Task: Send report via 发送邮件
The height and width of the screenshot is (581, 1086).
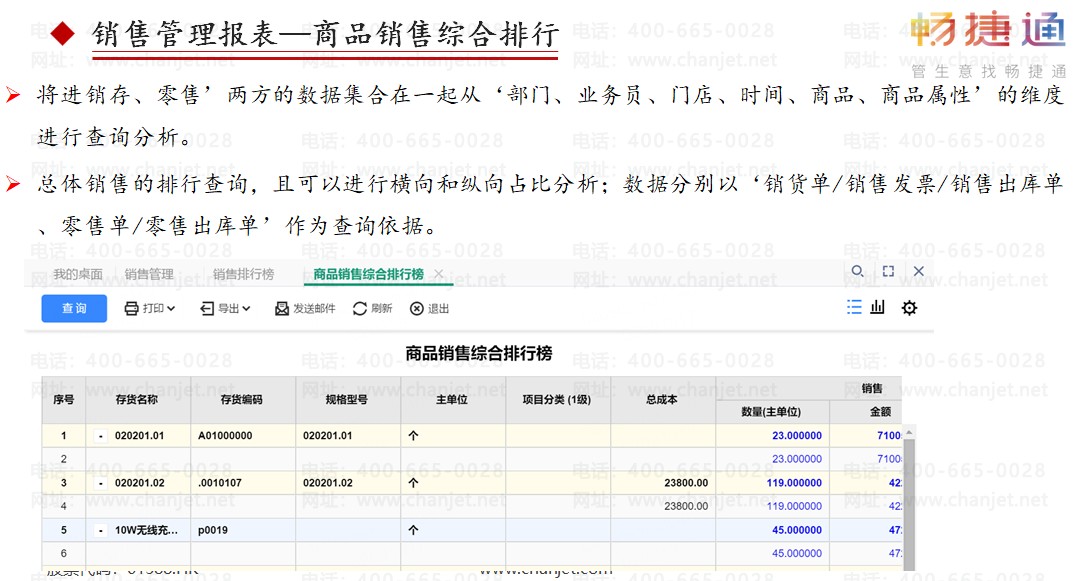Action: tap(305, 308)
